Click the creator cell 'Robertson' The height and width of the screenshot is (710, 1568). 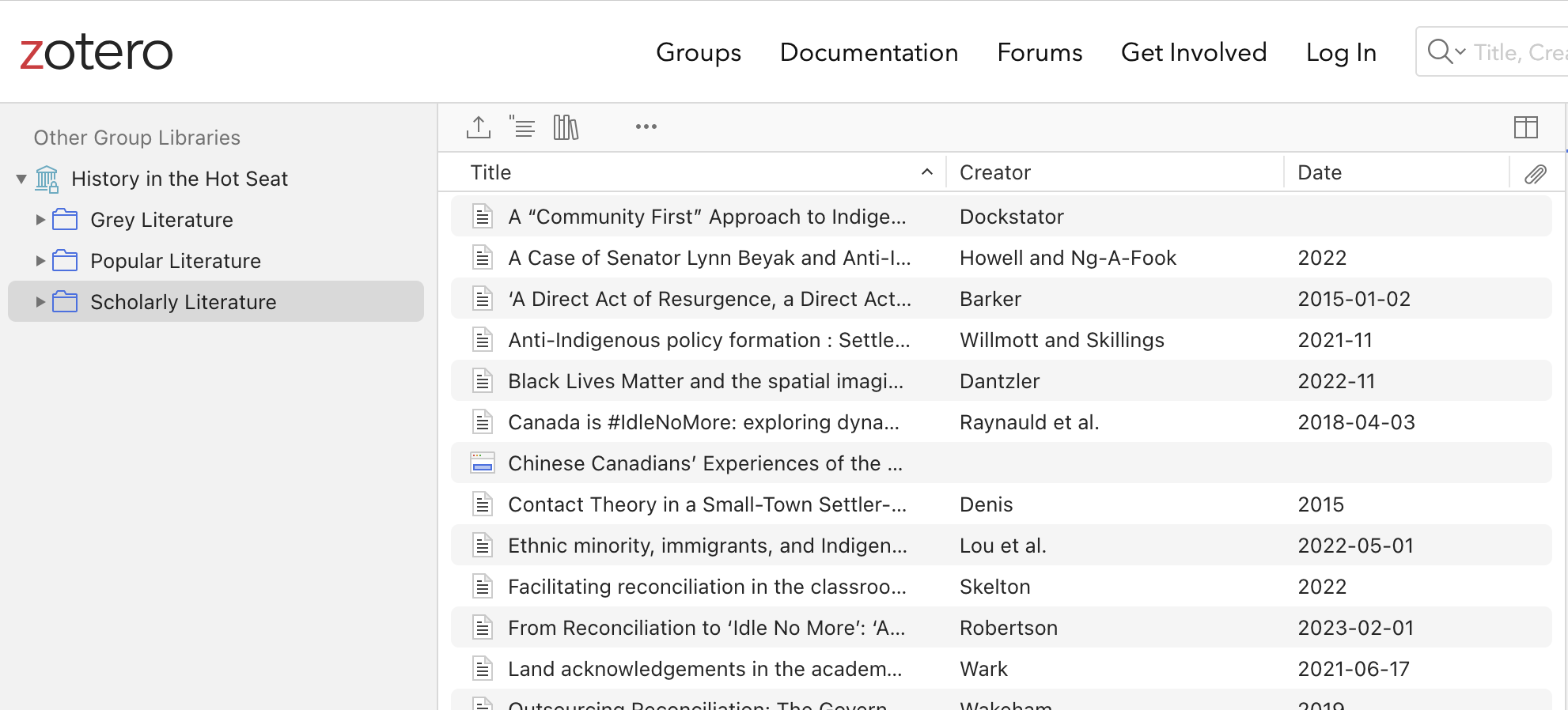(x=1008, y=628)
